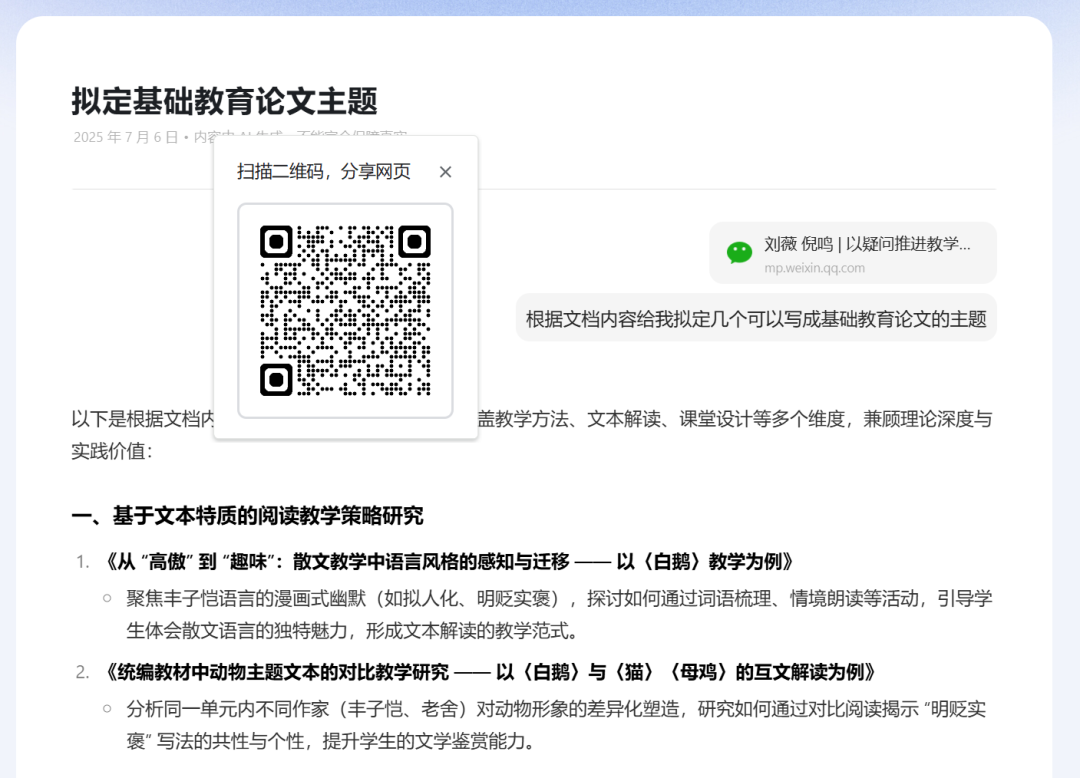Click the date 2025 年 7 月 6 日
Image resolution: width=1080 pixels, height=778 pixels.
point(125,137)
